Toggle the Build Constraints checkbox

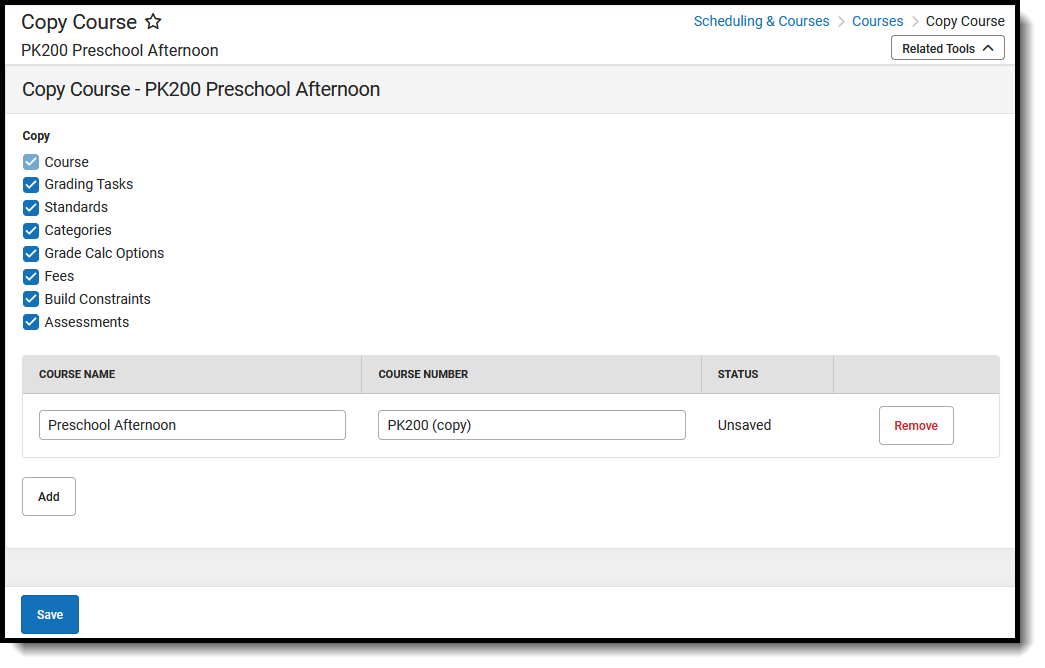[31, 299]
